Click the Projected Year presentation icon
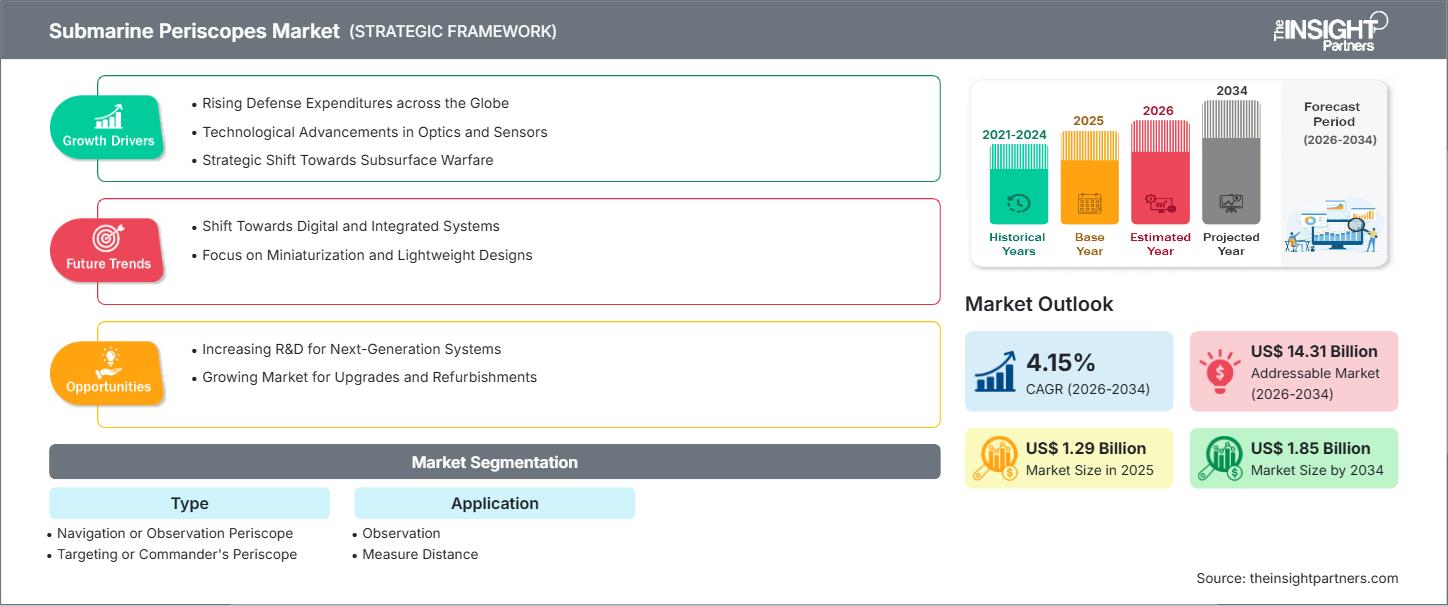 click(x=1231, y=205)
